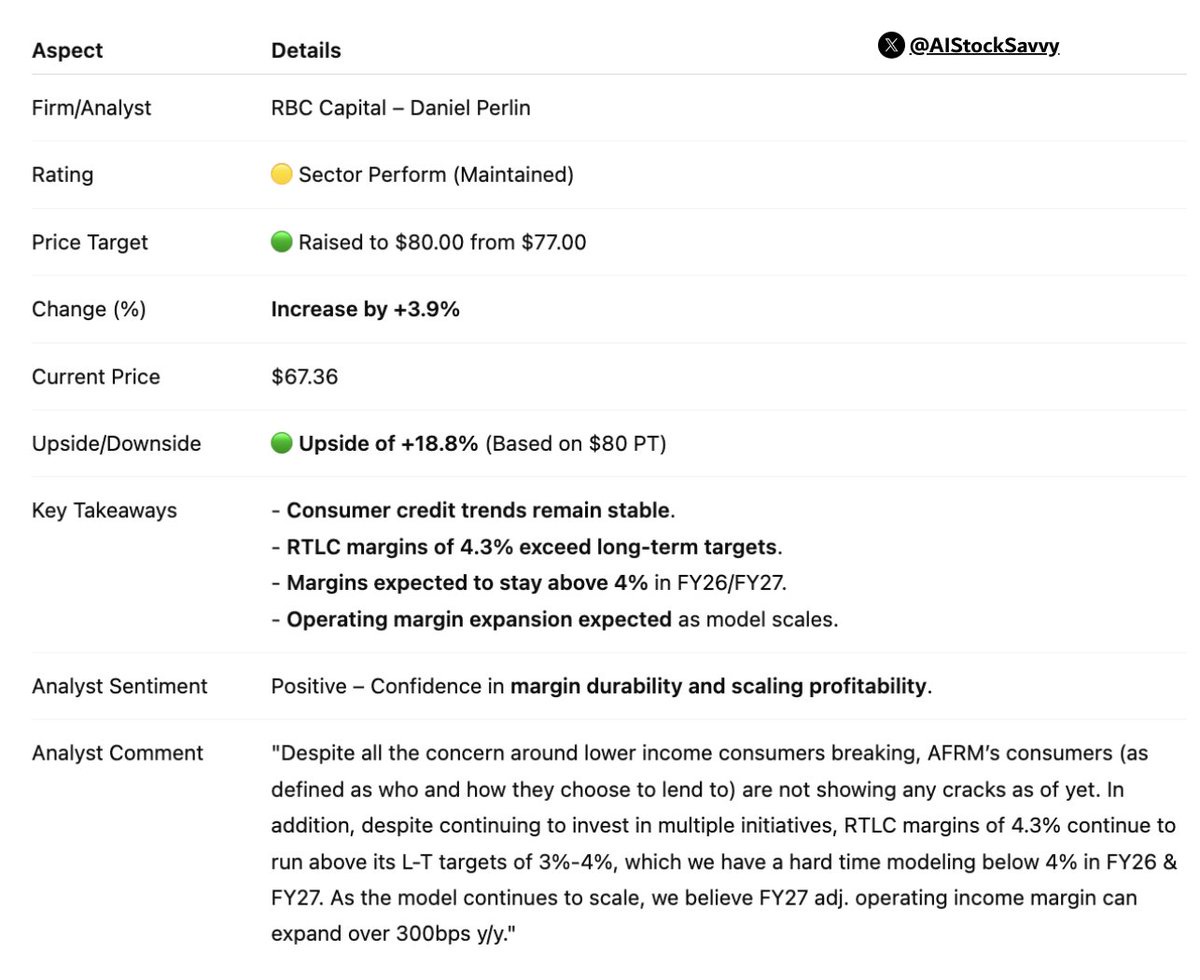Click Operating margin expansion expected line
Image resolution: width=1200 pixels, height=980 pixels.
pyautogui.click(x=555, y=619)
